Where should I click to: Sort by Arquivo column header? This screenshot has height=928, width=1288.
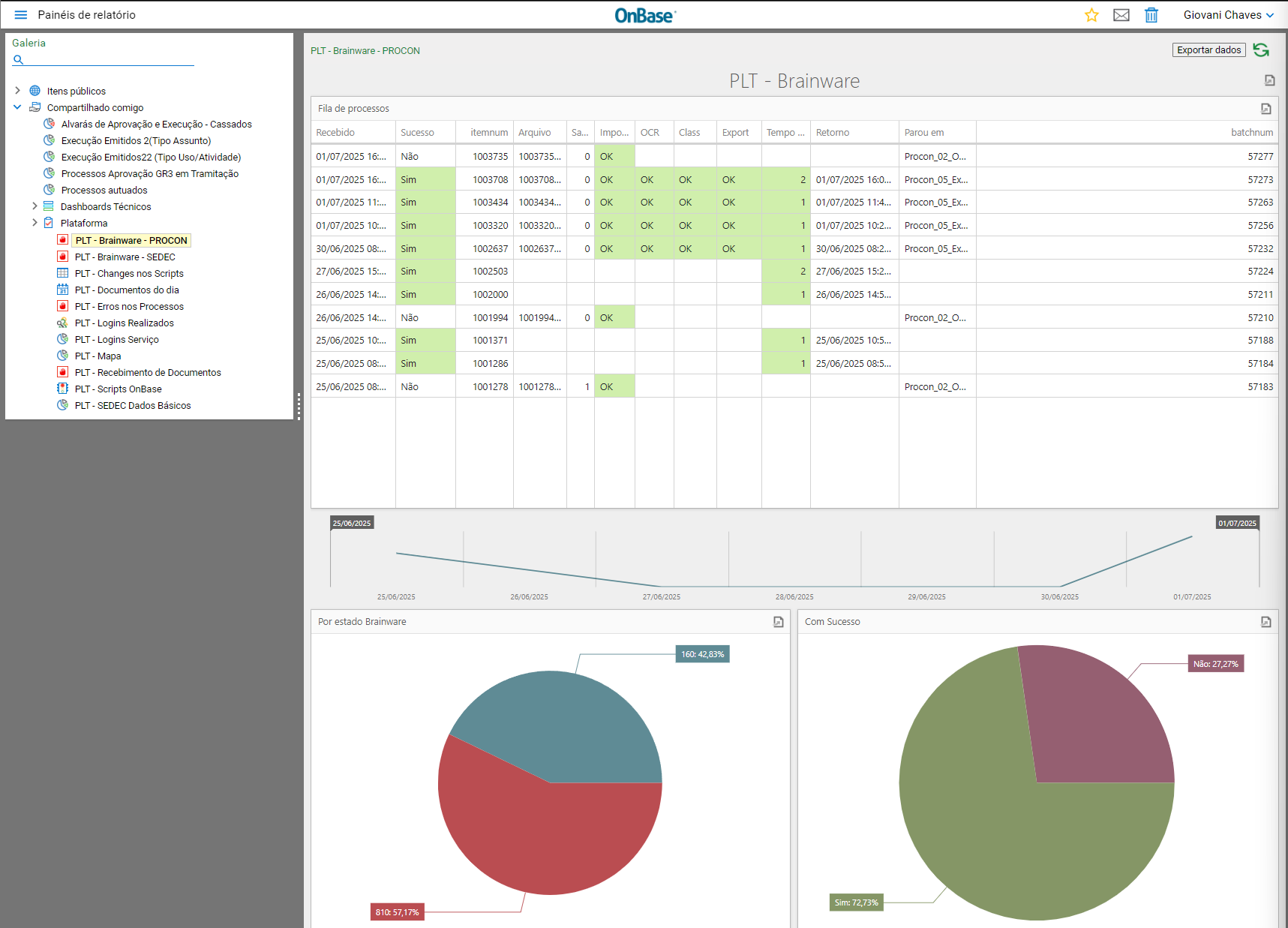[x=540, y=133]
